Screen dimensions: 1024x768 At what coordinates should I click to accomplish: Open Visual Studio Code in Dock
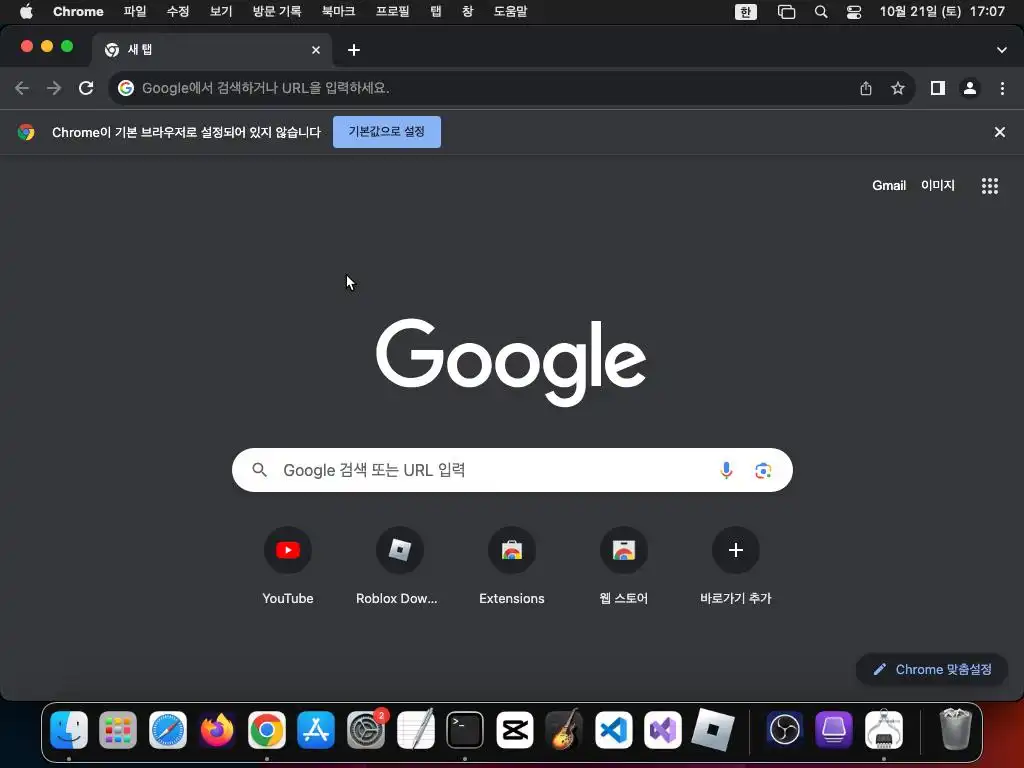click(613, 729)
